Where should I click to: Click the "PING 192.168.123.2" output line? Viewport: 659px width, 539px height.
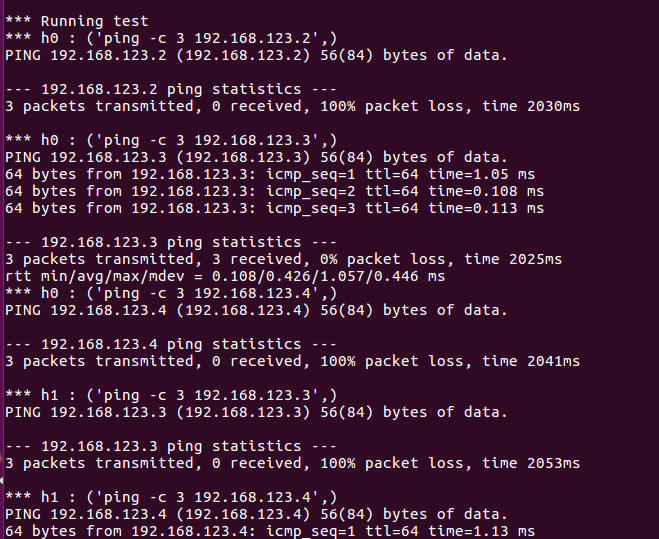(256, 55)
